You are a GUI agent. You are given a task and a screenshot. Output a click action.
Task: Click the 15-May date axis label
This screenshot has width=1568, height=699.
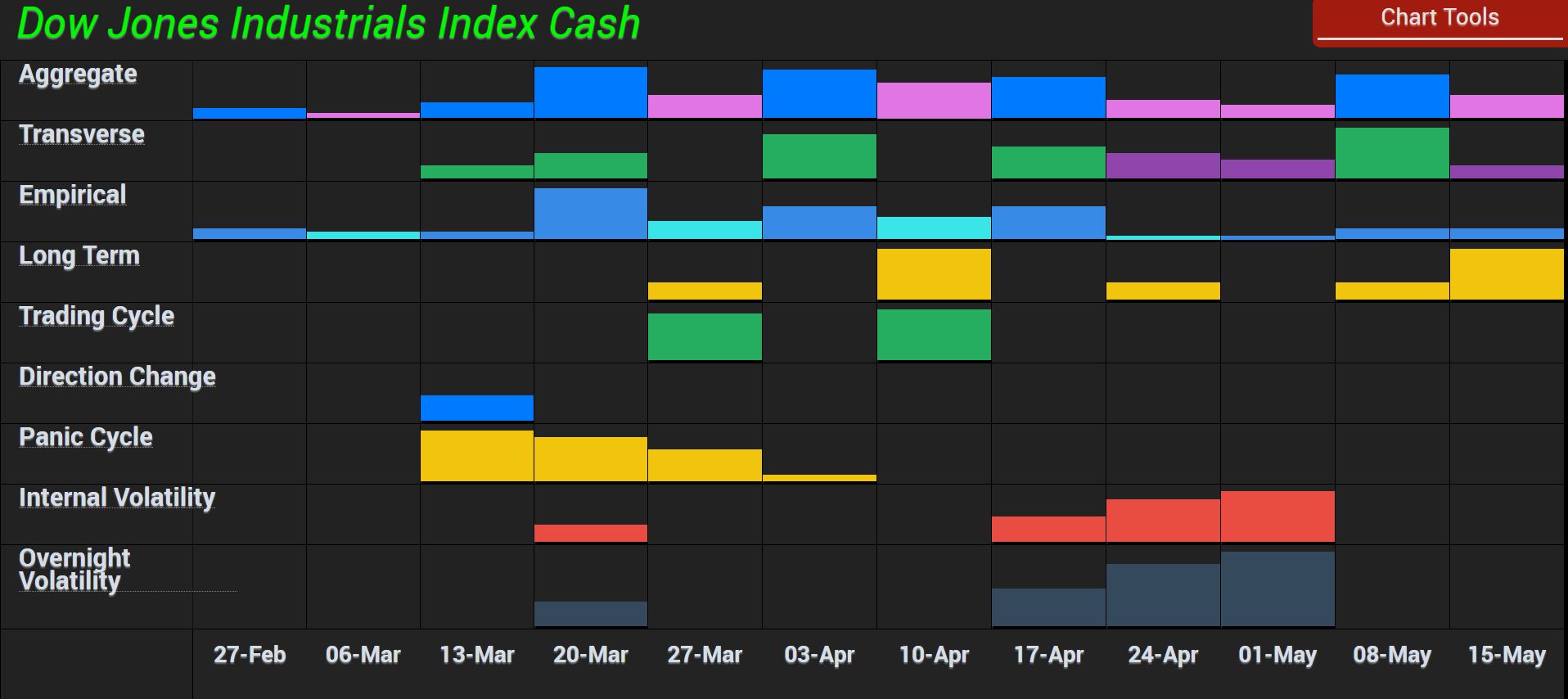click(1506, 656)
